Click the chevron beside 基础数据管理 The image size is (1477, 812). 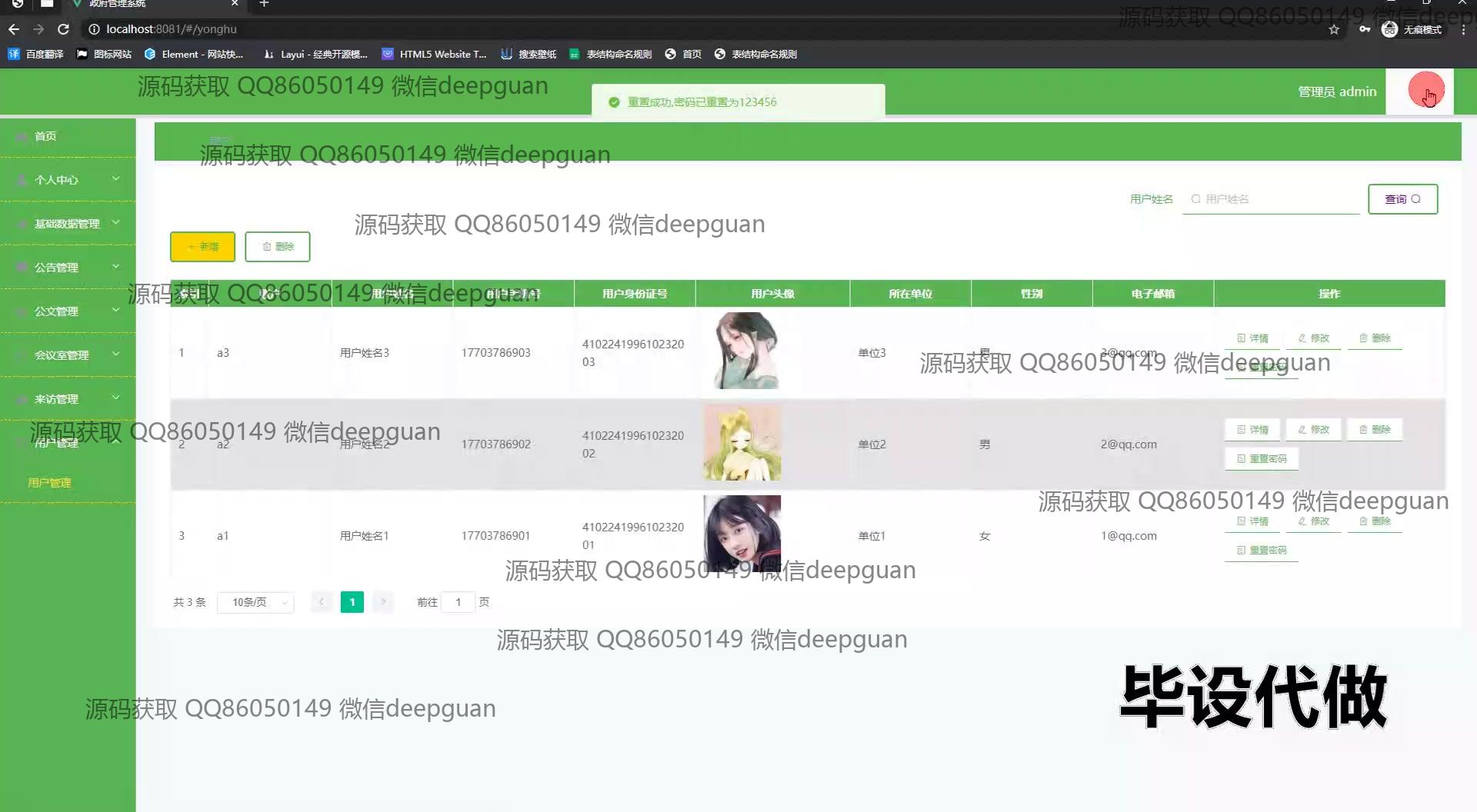tap(115, 222)
